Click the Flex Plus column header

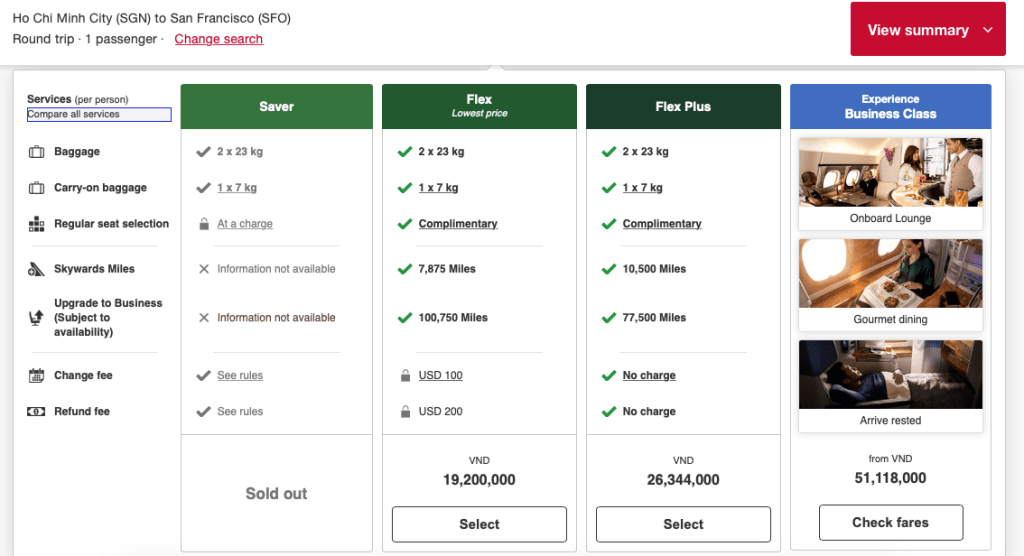pos(683,107)
